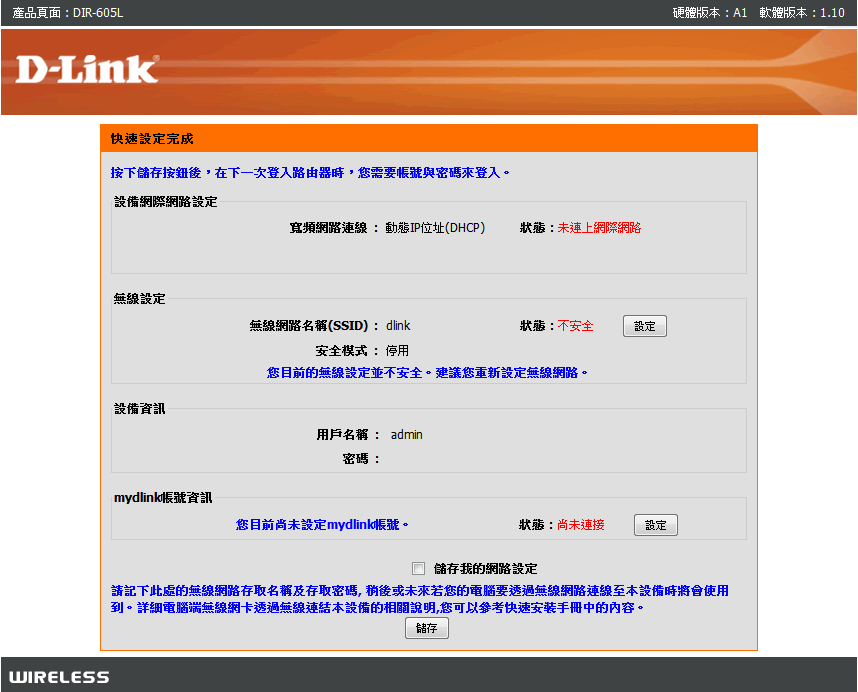Click the 儲存 button at the bottom
Viewport: 858px width, 692px height.
tap(427, 628)
